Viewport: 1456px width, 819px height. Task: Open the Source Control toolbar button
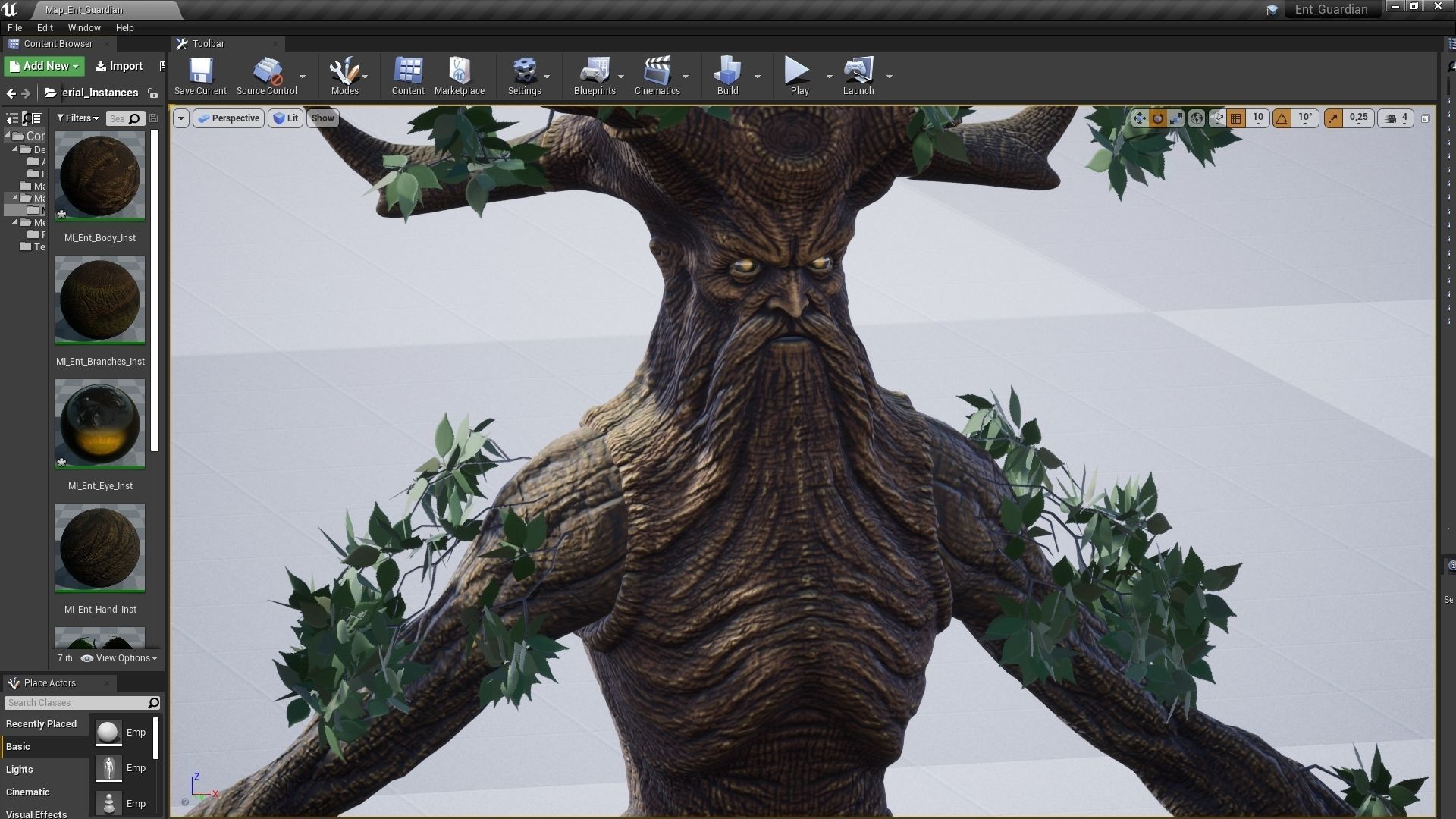(x=266, y=76)
